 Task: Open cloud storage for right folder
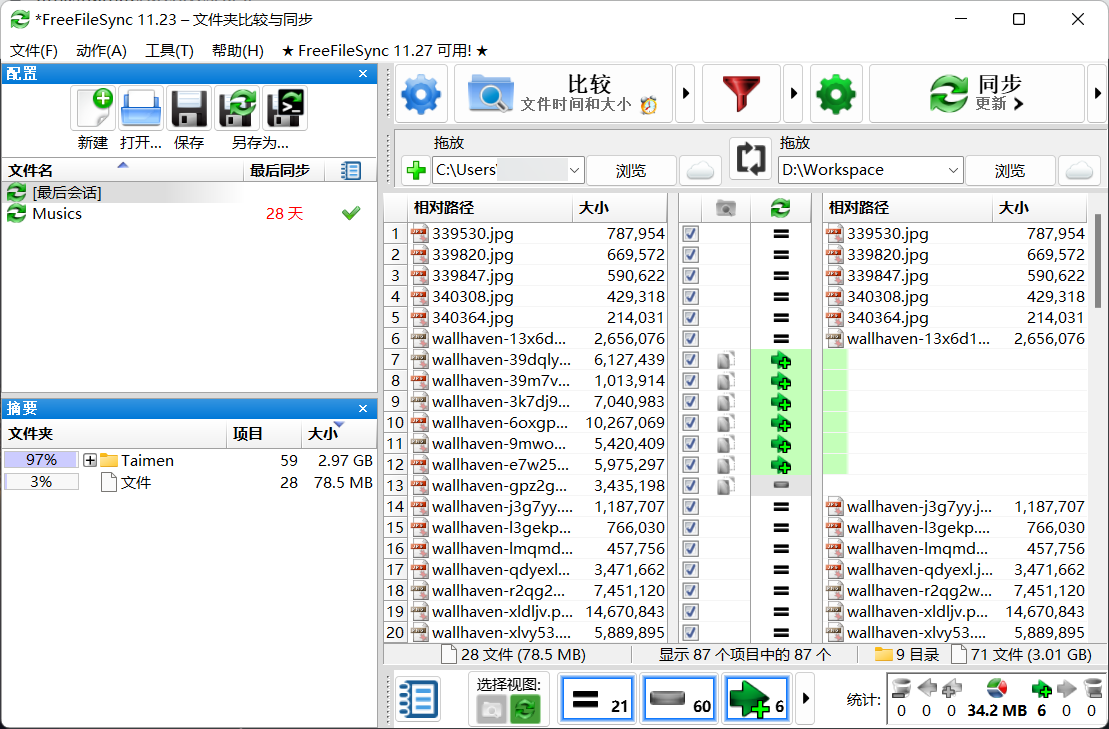pyautogui.click(x=1079, y=170)
